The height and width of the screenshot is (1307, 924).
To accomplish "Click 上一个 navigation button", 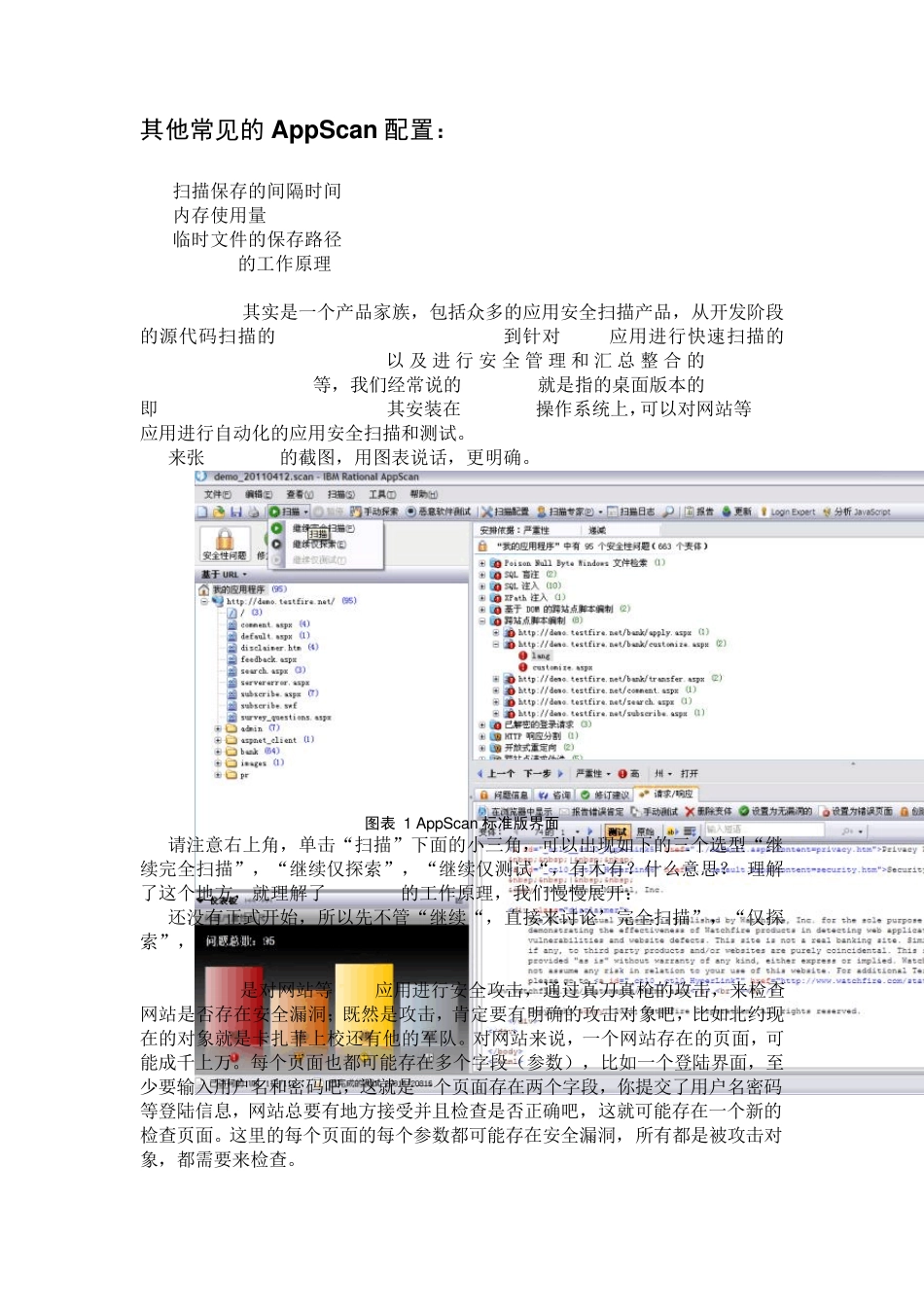I will click(x=496, y=774).
